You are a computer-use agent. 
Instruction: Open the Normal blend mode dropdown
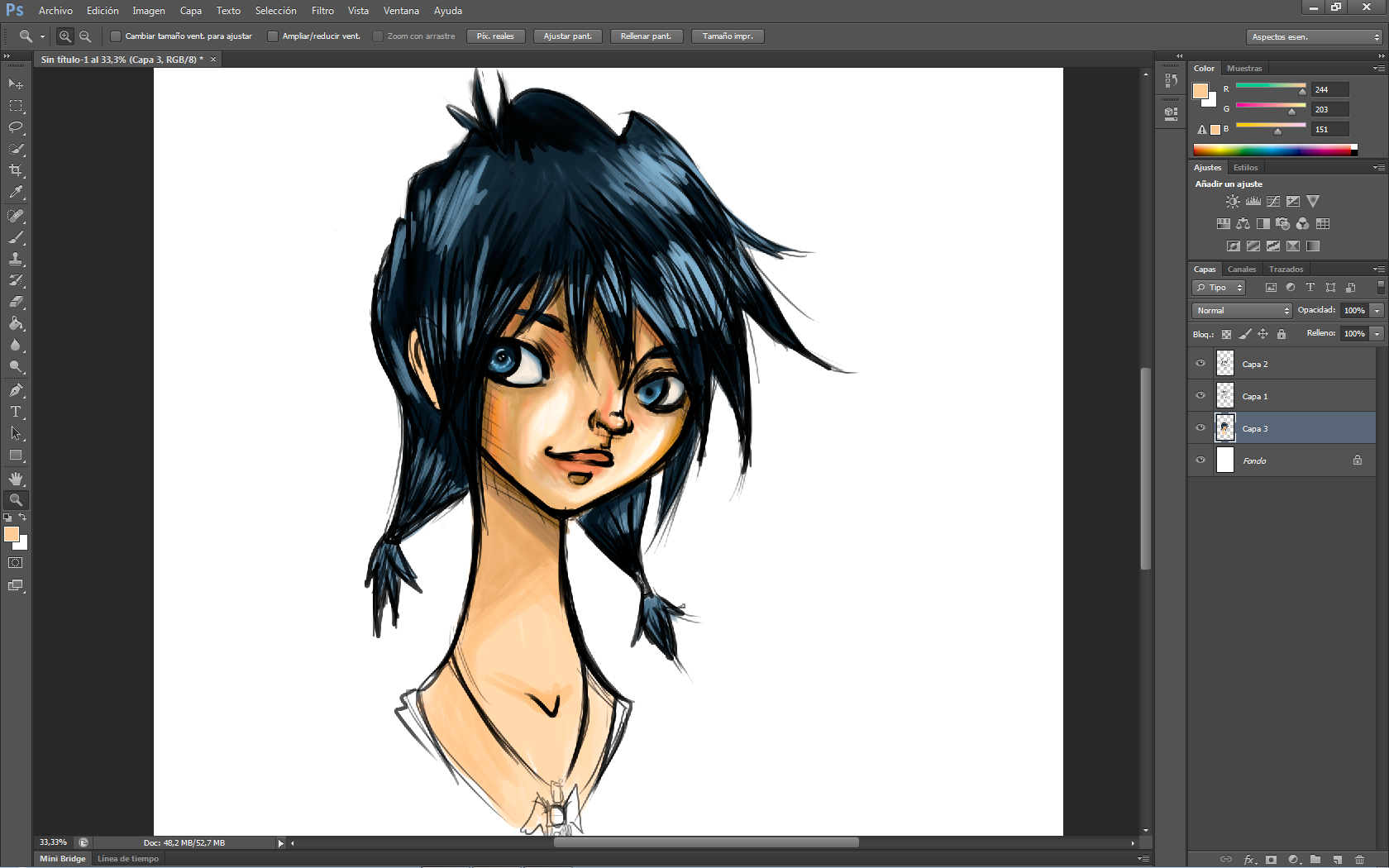[1242, 311]
